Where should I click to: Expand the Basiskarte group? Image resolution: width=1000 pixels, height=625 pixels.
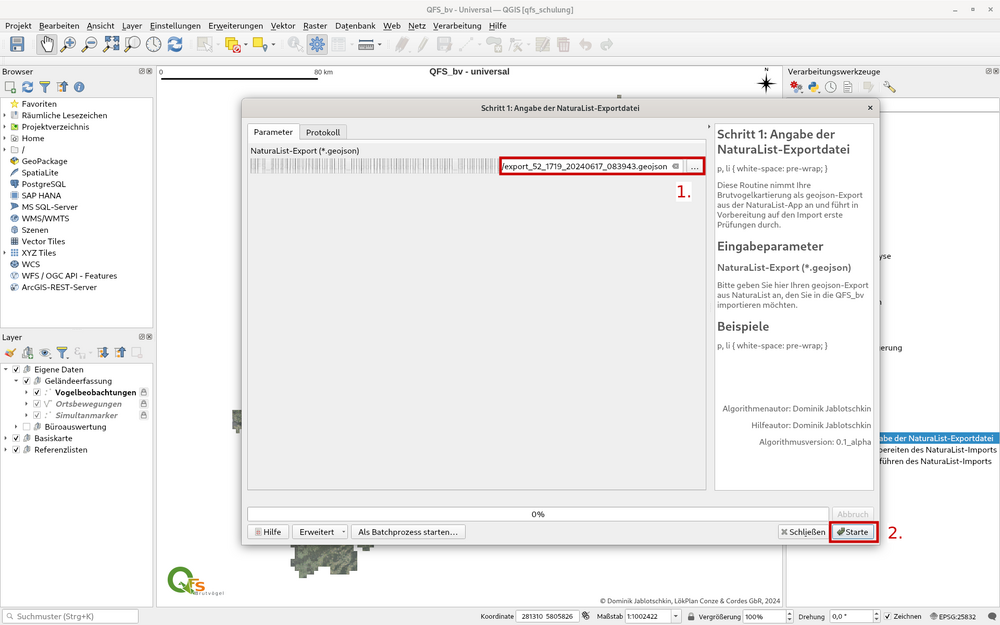click(x=6, y=439)
